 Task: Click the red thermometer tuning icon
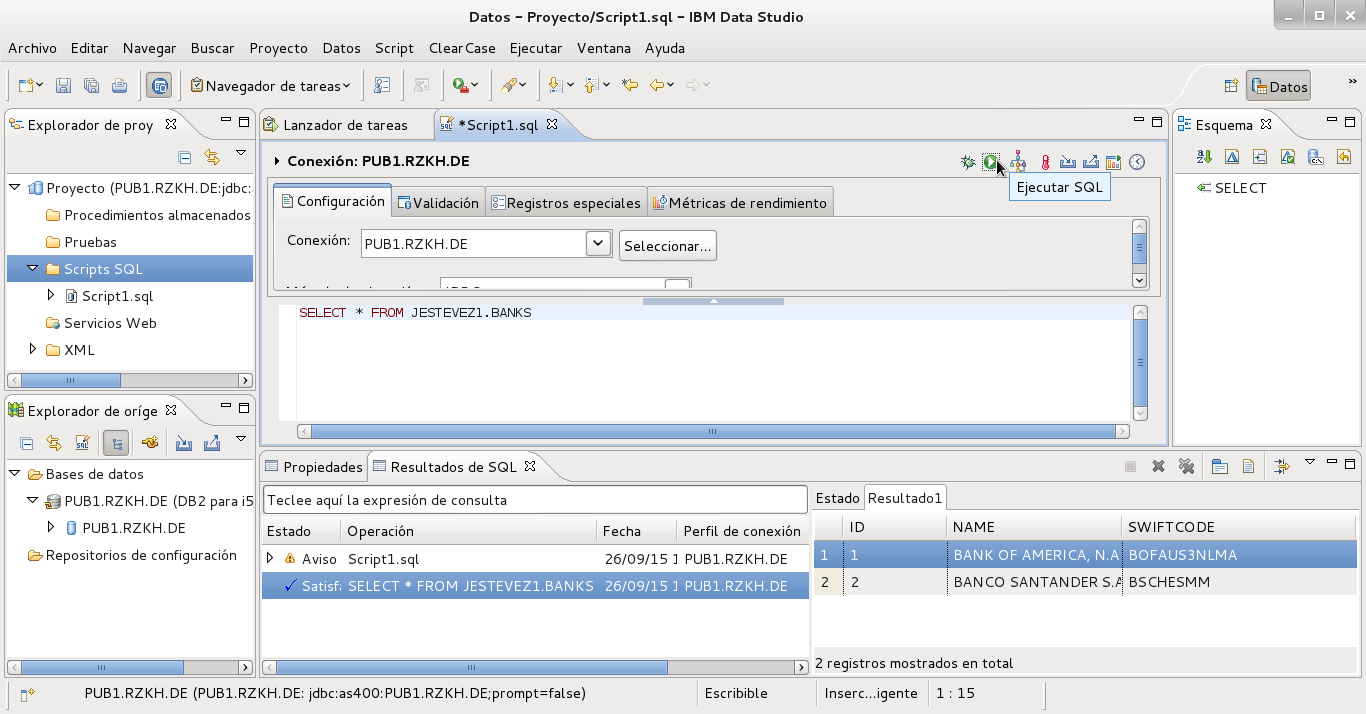pos(1045,162)
